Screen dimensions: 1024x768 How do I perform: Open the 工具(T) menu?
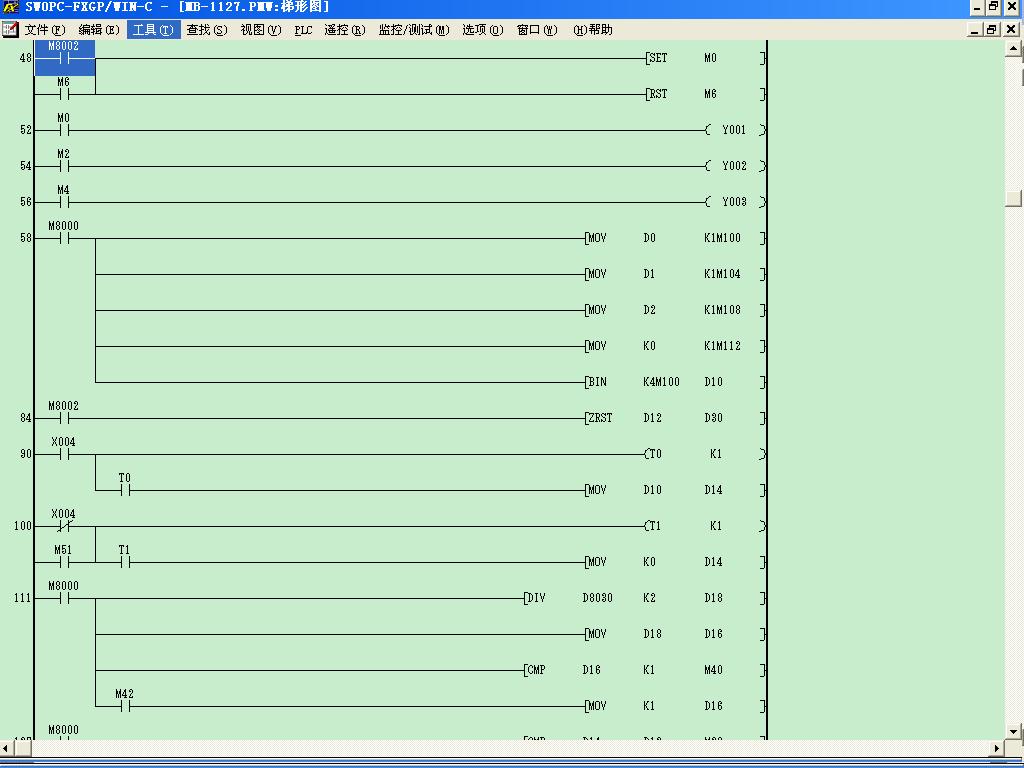[153, 30]
